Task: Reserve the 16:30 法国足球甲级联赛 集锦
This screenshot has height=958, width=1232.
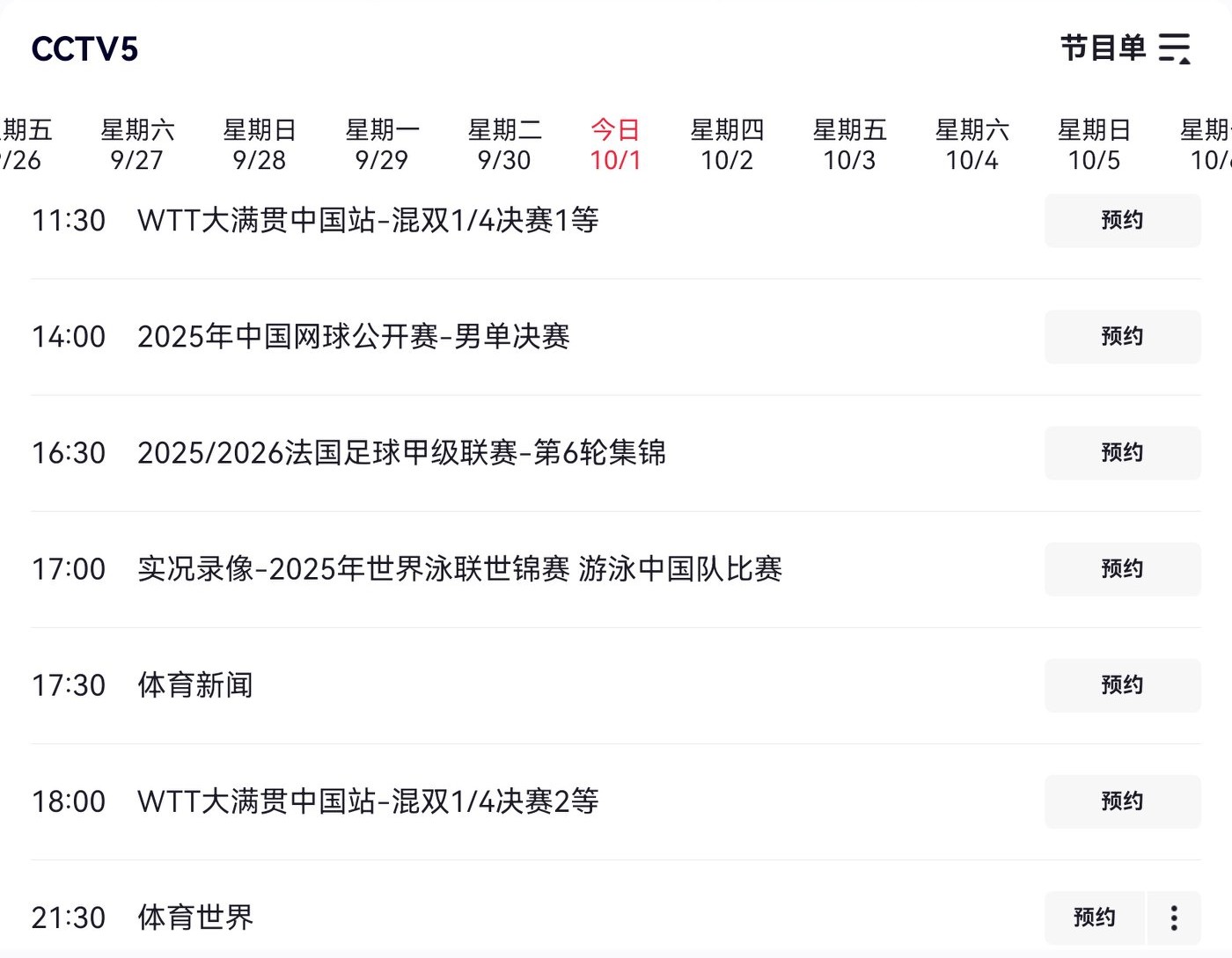Action: point(1122,453)
